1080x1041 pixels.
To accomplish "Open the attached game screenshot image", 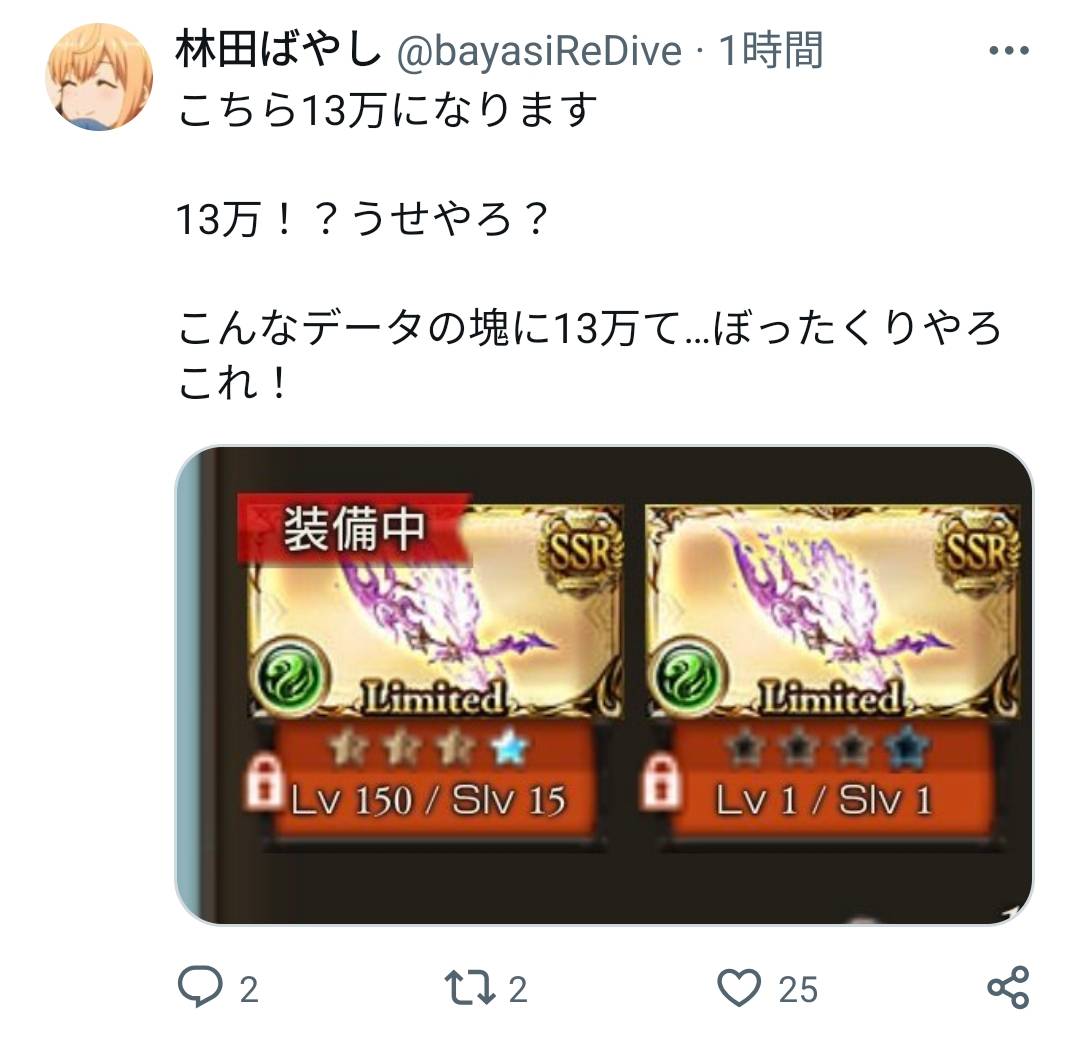I will [x=604, y=685].
